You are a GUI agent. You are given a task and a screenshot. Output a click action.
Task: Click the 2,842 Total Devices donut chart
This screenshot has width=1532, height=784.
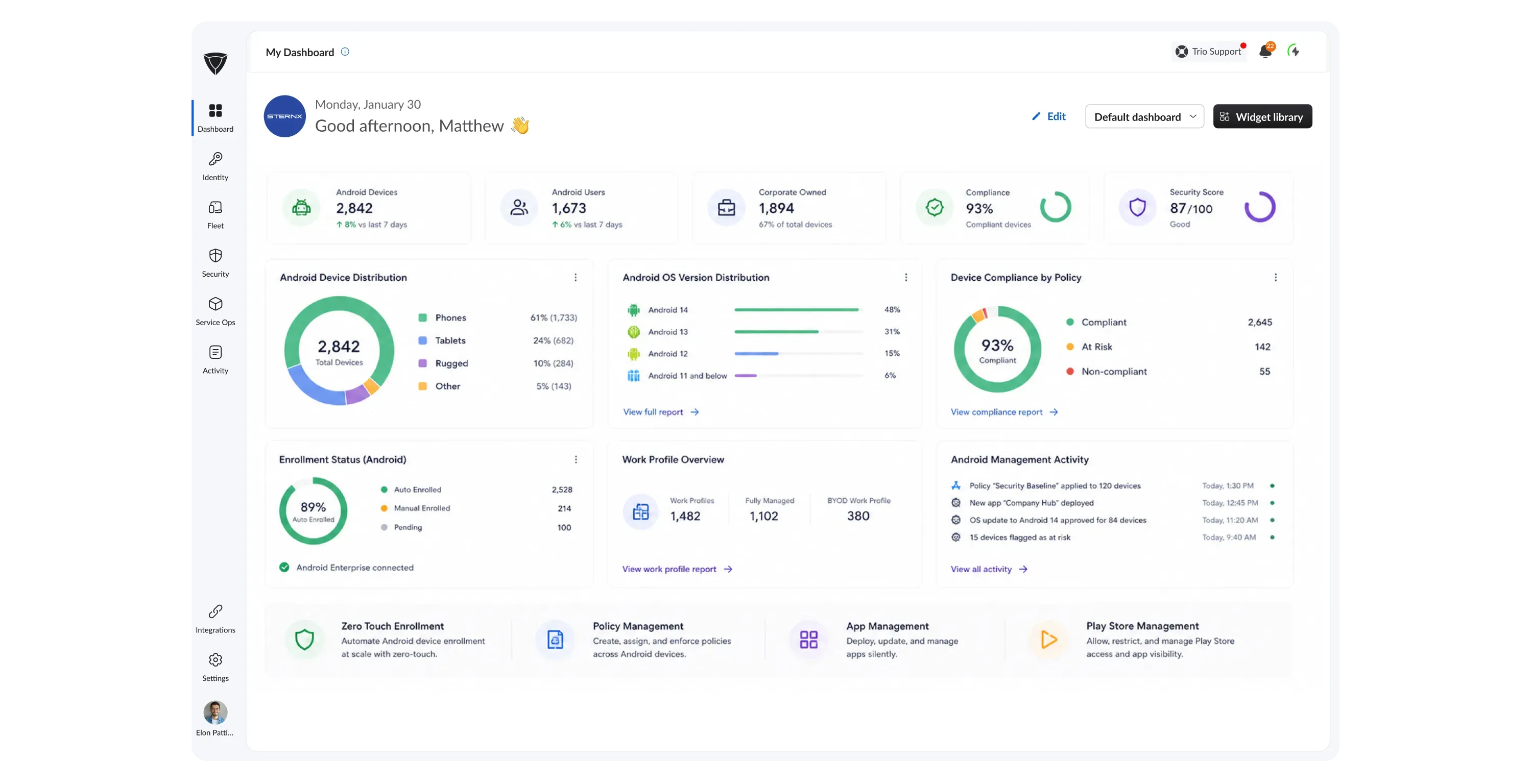[339, 351]
